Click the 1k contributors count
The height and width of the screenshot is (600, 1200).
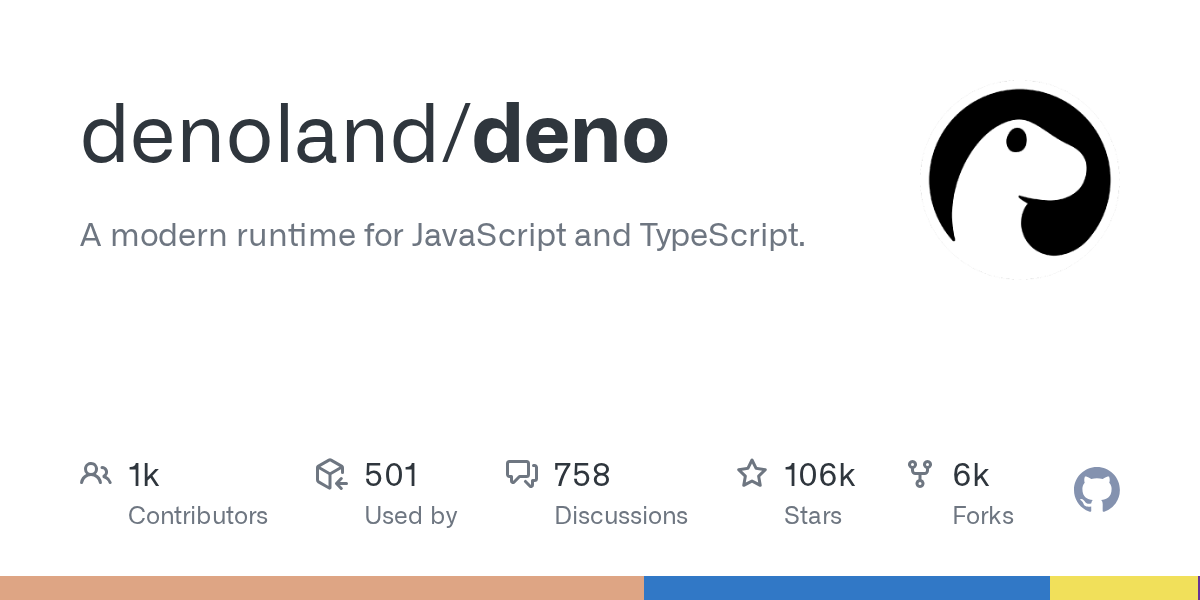[x=144, y=475]
